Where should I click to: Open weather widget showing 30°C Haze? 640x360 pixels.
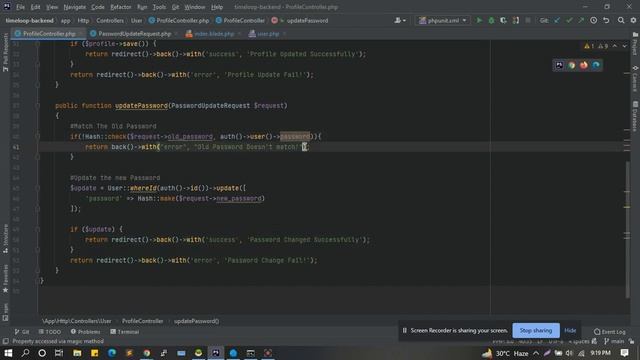click(x=505, y=353)
